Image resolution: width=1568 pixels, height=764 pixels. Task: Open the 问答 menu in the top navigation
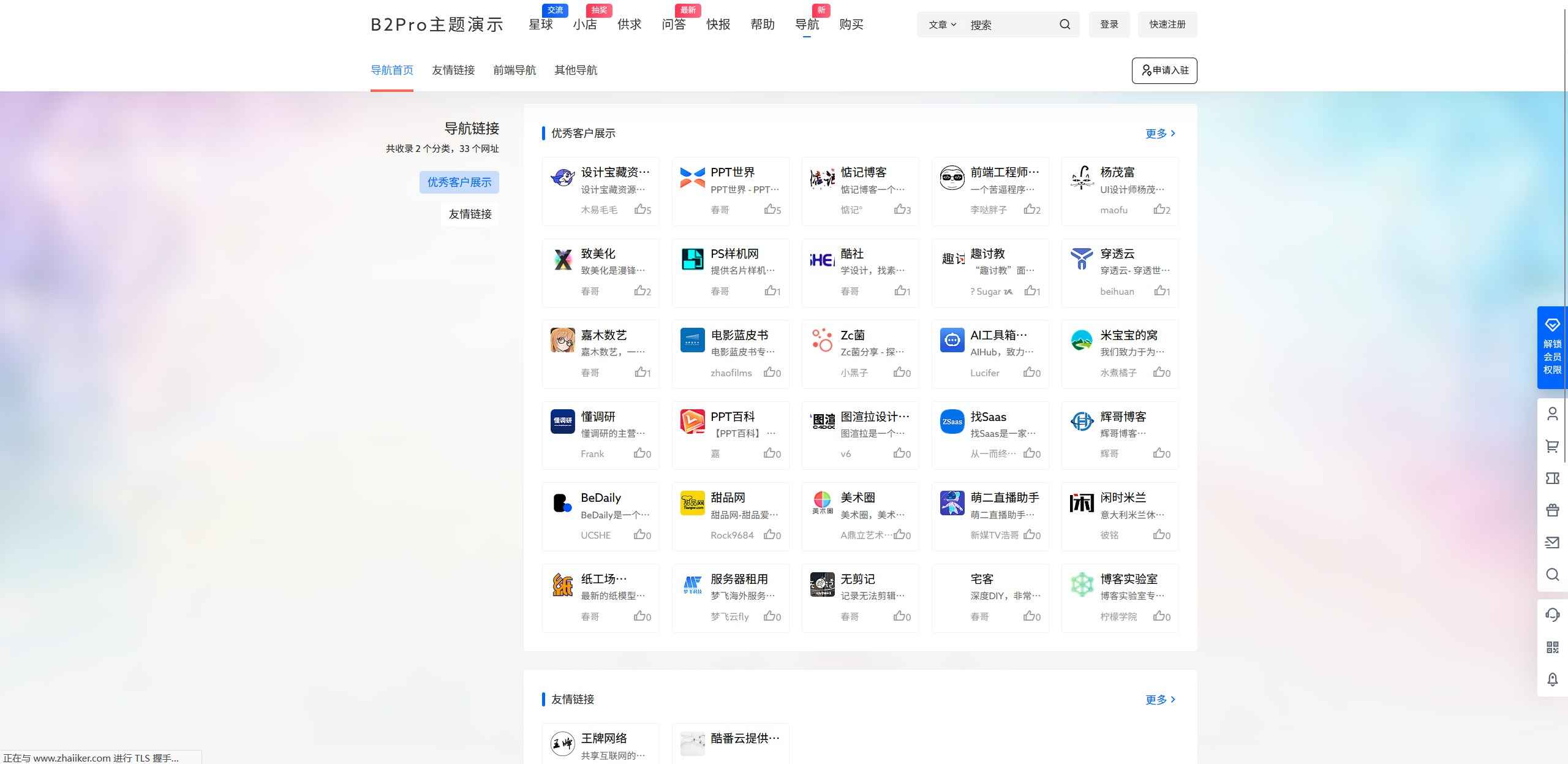(673, 25)
